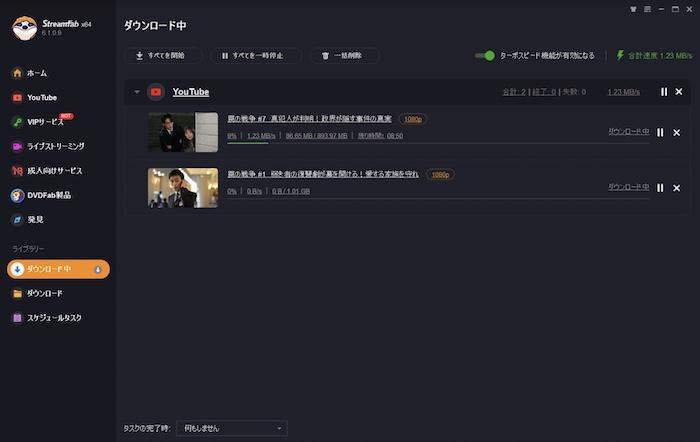
Task: Open the episode #7 video title
Action: coord(309,119)
